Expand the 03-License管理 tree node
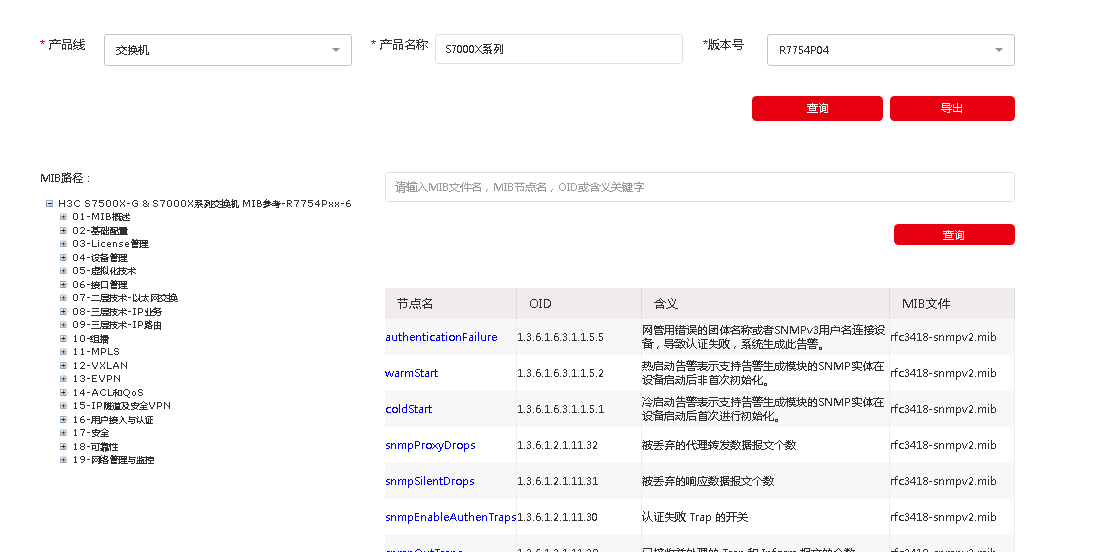Viewport: 1112px width, 552px height. click(63, 244)
